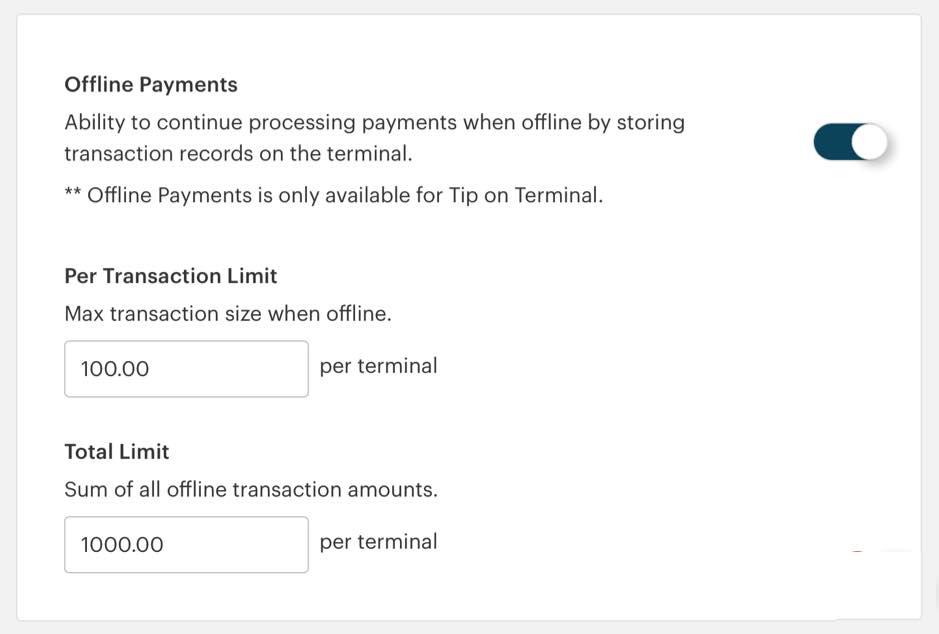Click the Total Limit heading
The height and width of the screenshot is (634, 939).
coord(116,452)
